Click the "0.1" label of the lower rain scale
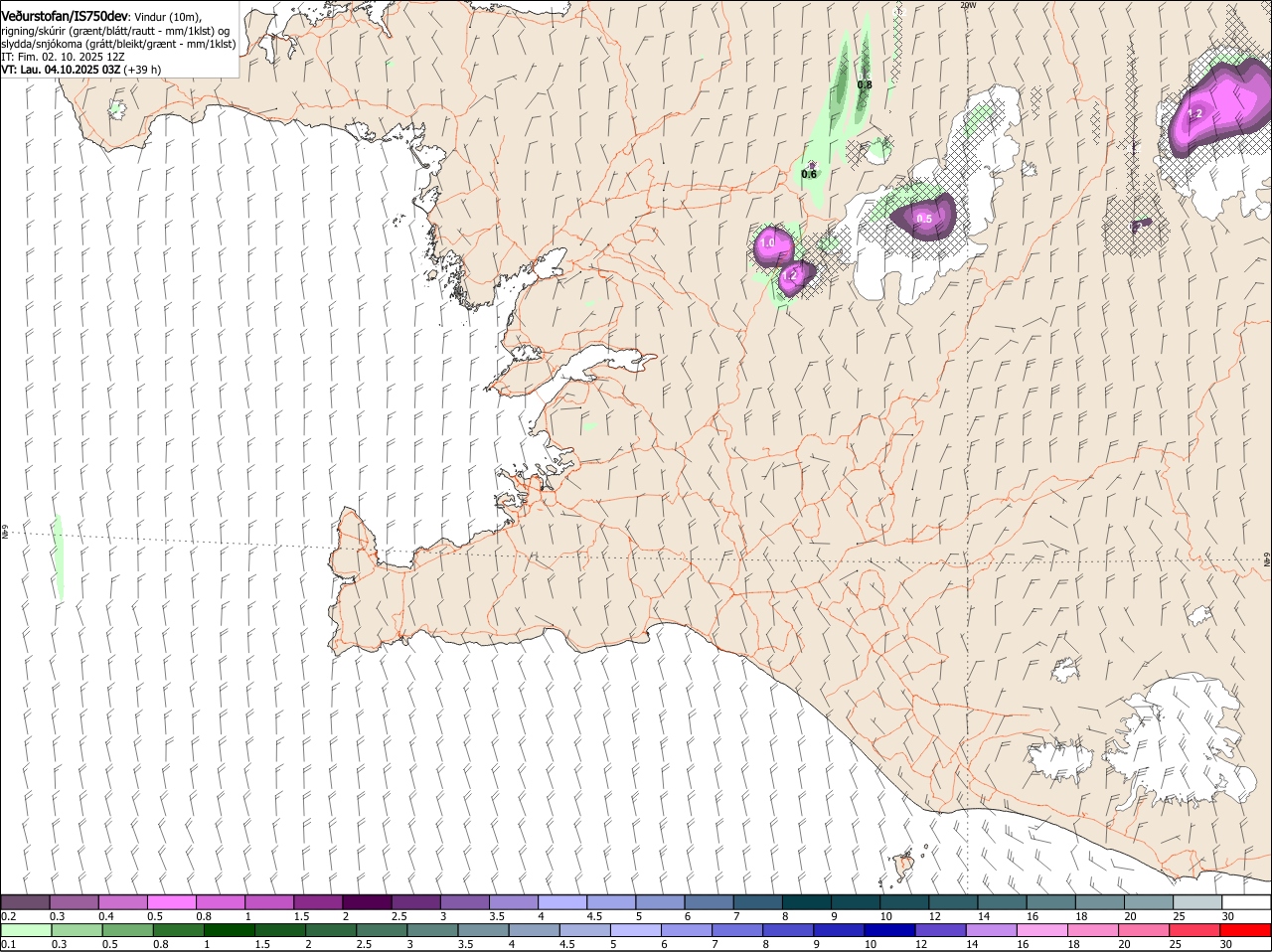 coord(9,944)
